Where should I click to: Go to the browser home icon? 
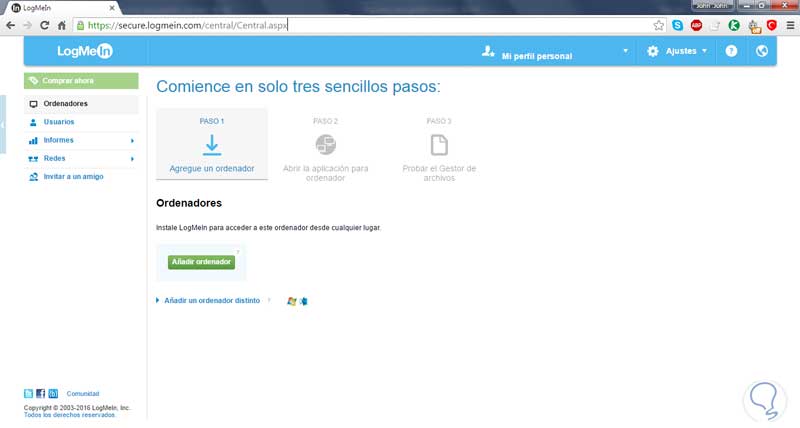[x=62, y=25]
